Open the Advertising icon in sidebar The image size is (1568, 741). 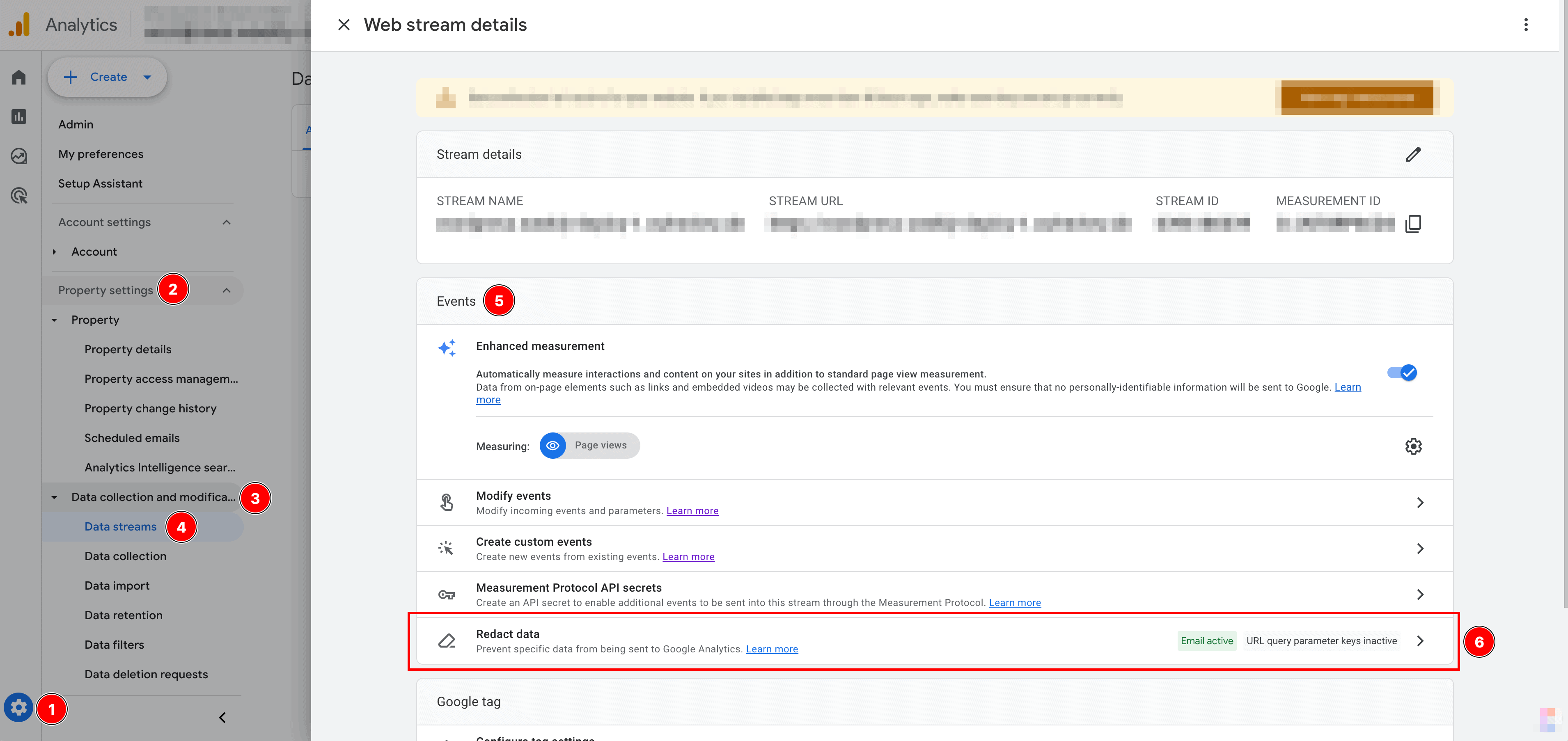click(19, 196)
